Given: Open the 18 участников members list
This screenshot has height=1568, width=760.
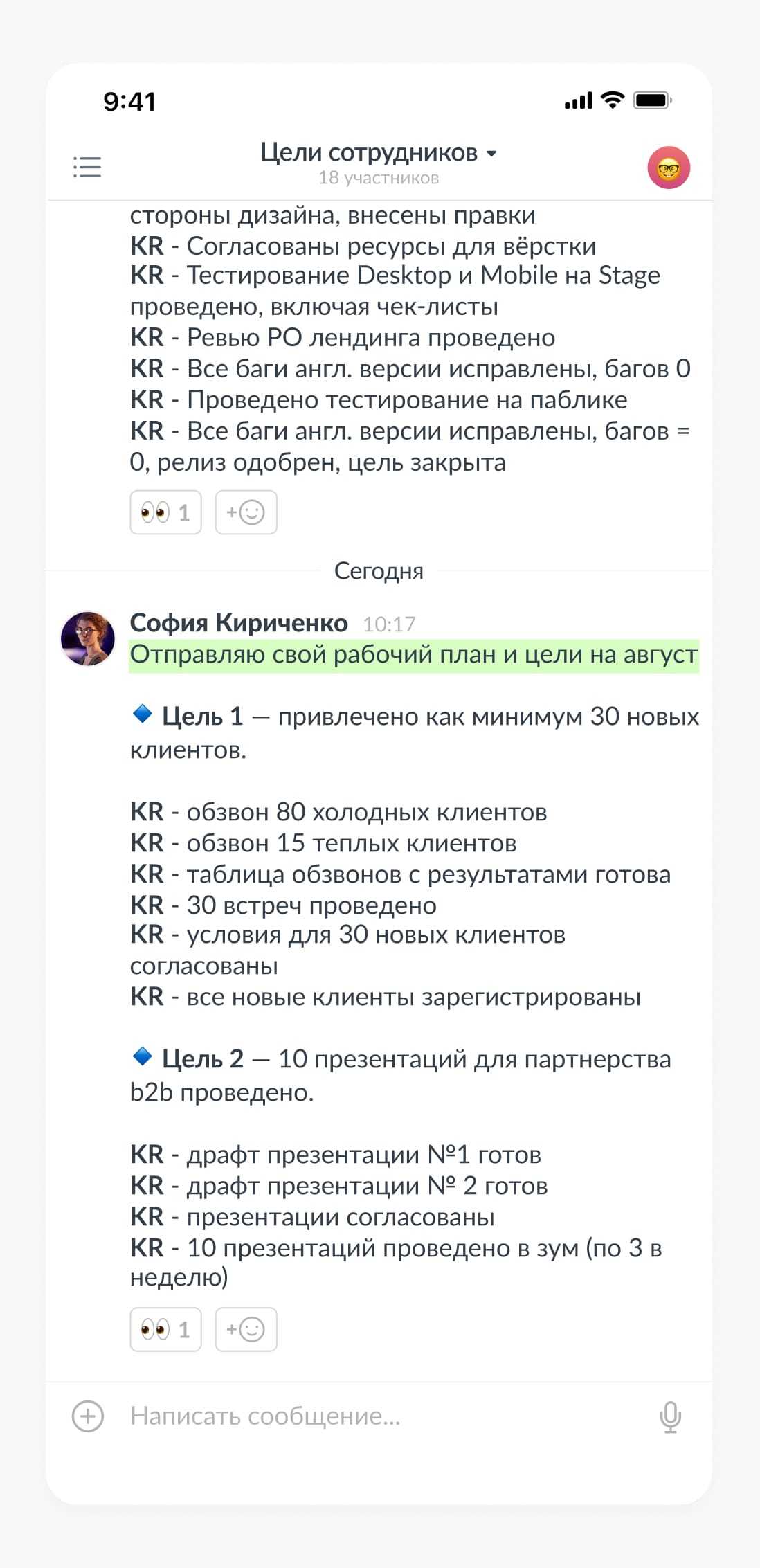Looking at the screenshot, I should pos(378,179).
